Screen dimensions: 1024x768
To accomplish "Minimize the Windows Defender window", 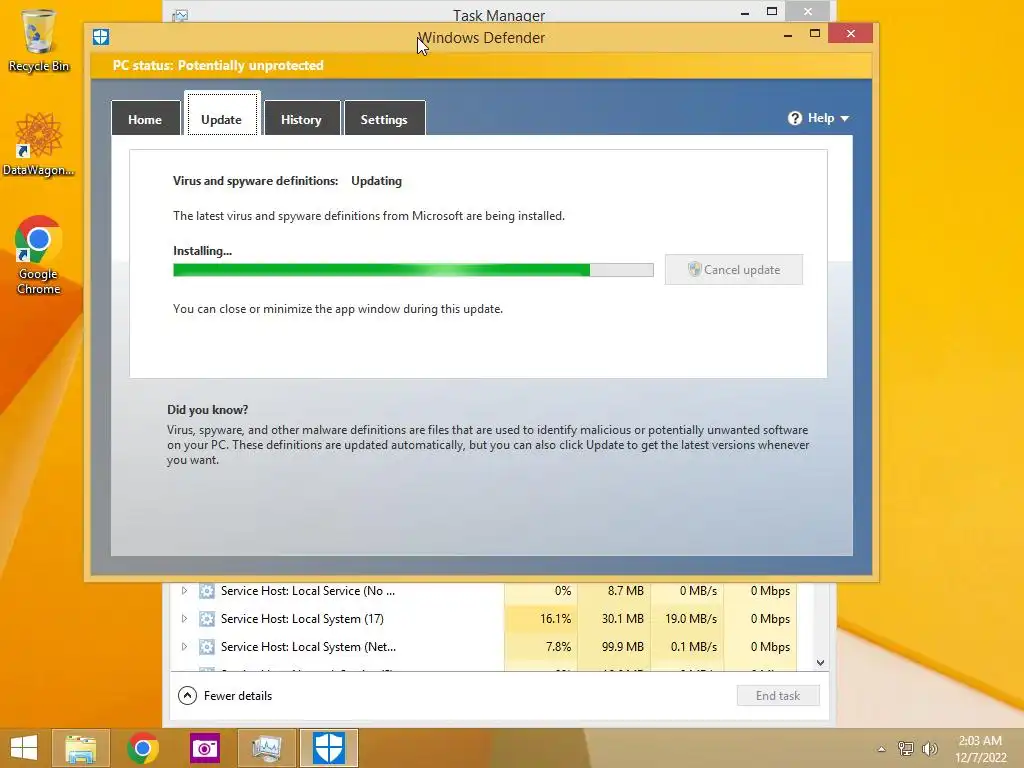I will point(788,34).
